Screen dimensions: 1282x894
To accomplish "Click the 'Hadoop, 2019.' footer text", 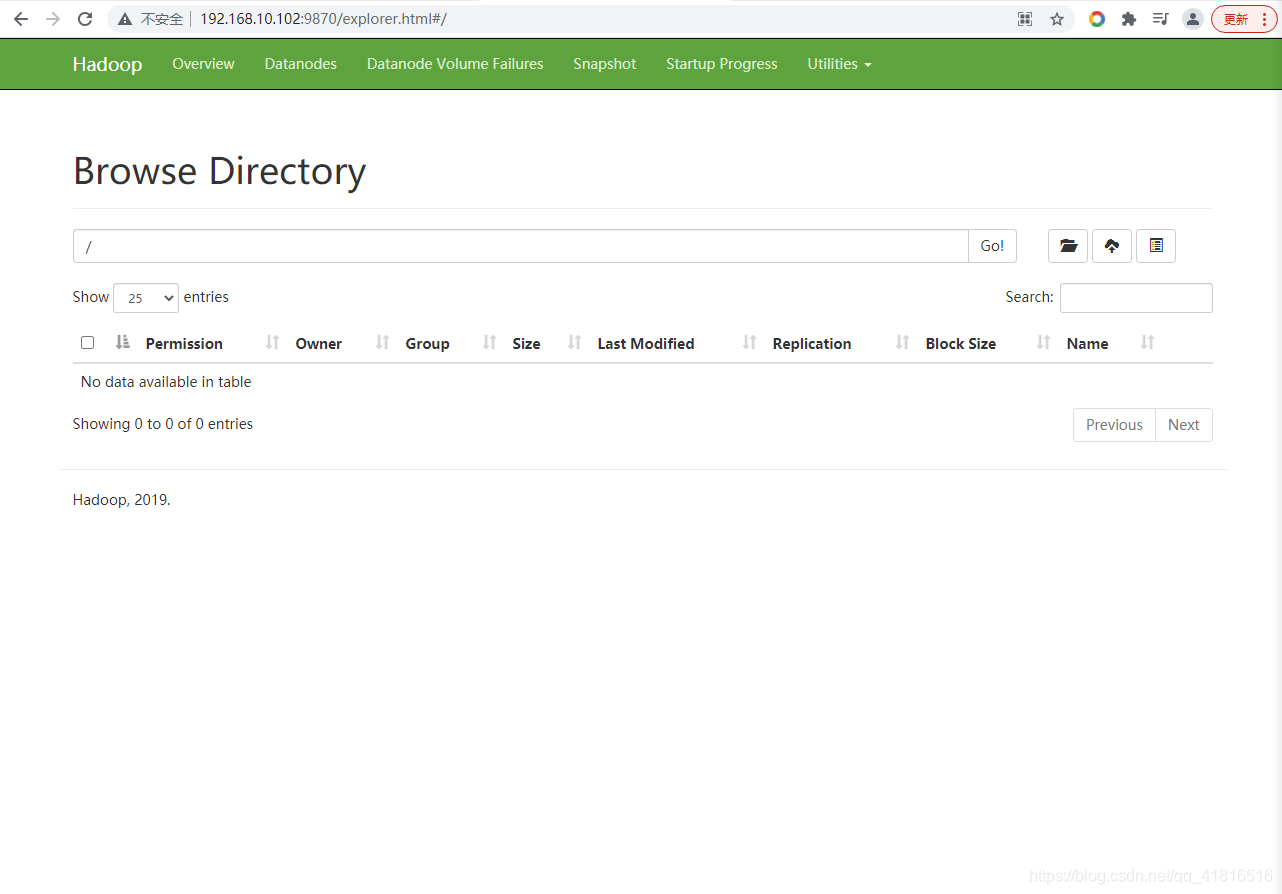I will [122, 500].
